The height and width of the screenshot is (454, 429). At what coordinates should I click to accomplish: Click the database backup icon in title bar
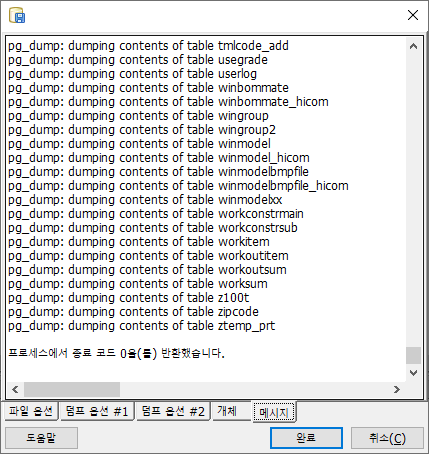coord(17,15)
